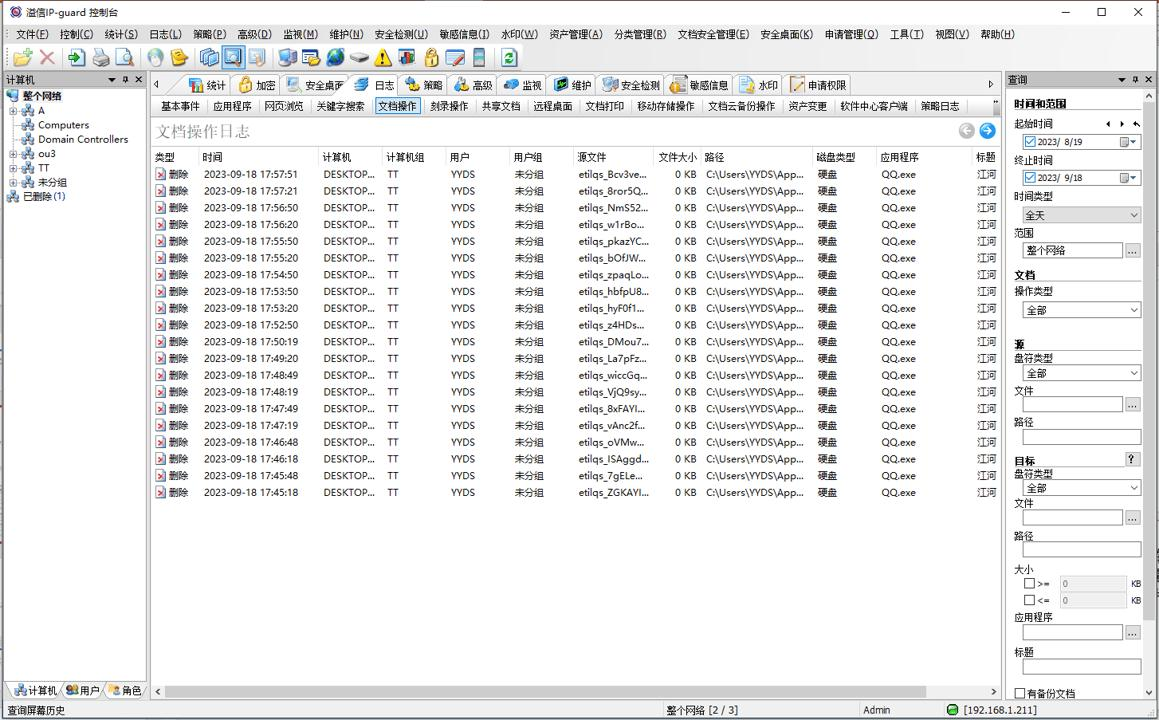Click the print icon in the top toolbar
1159x720 pixels.
coord(101,57)
